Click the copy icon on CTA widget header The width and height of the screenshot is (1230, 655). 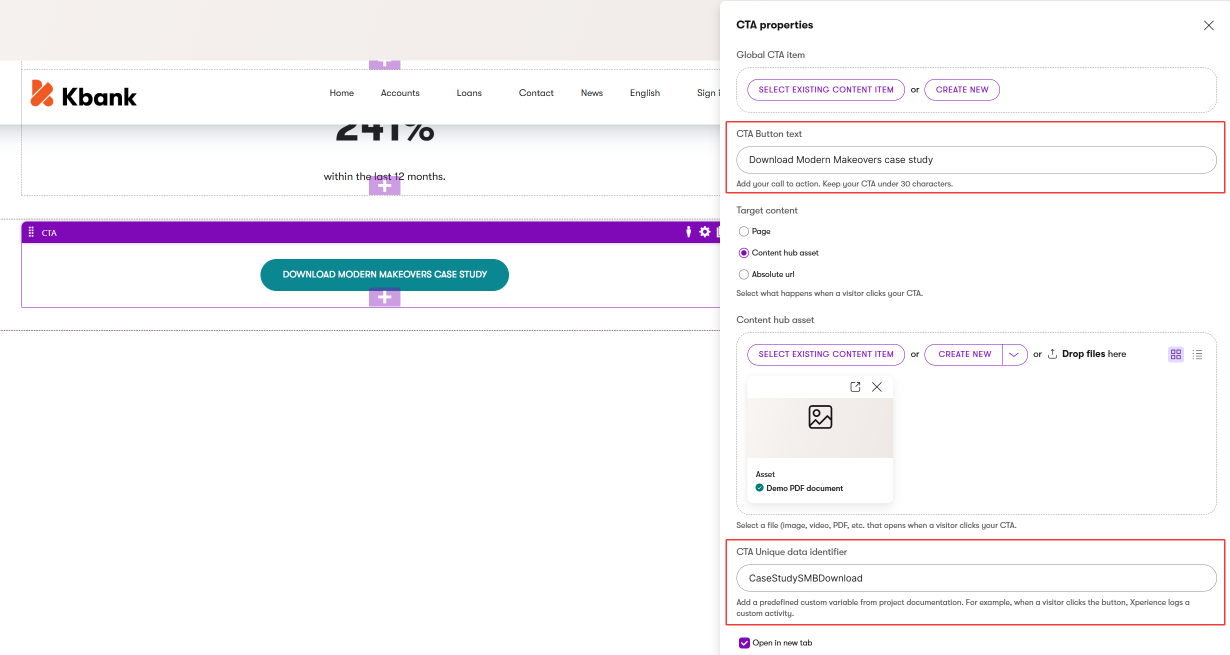click(719, 231)
